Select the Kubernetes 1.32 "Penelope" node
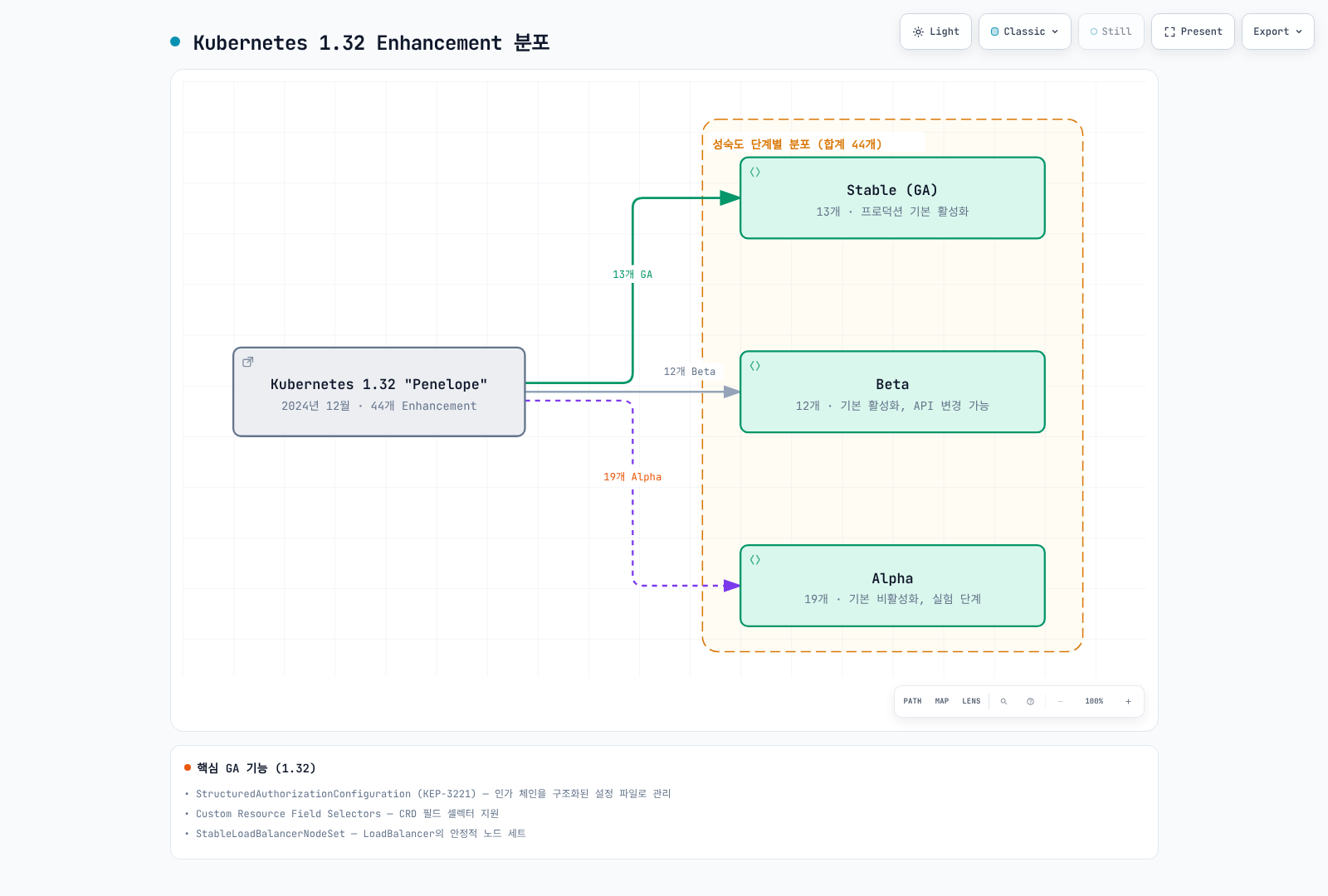 379,392
